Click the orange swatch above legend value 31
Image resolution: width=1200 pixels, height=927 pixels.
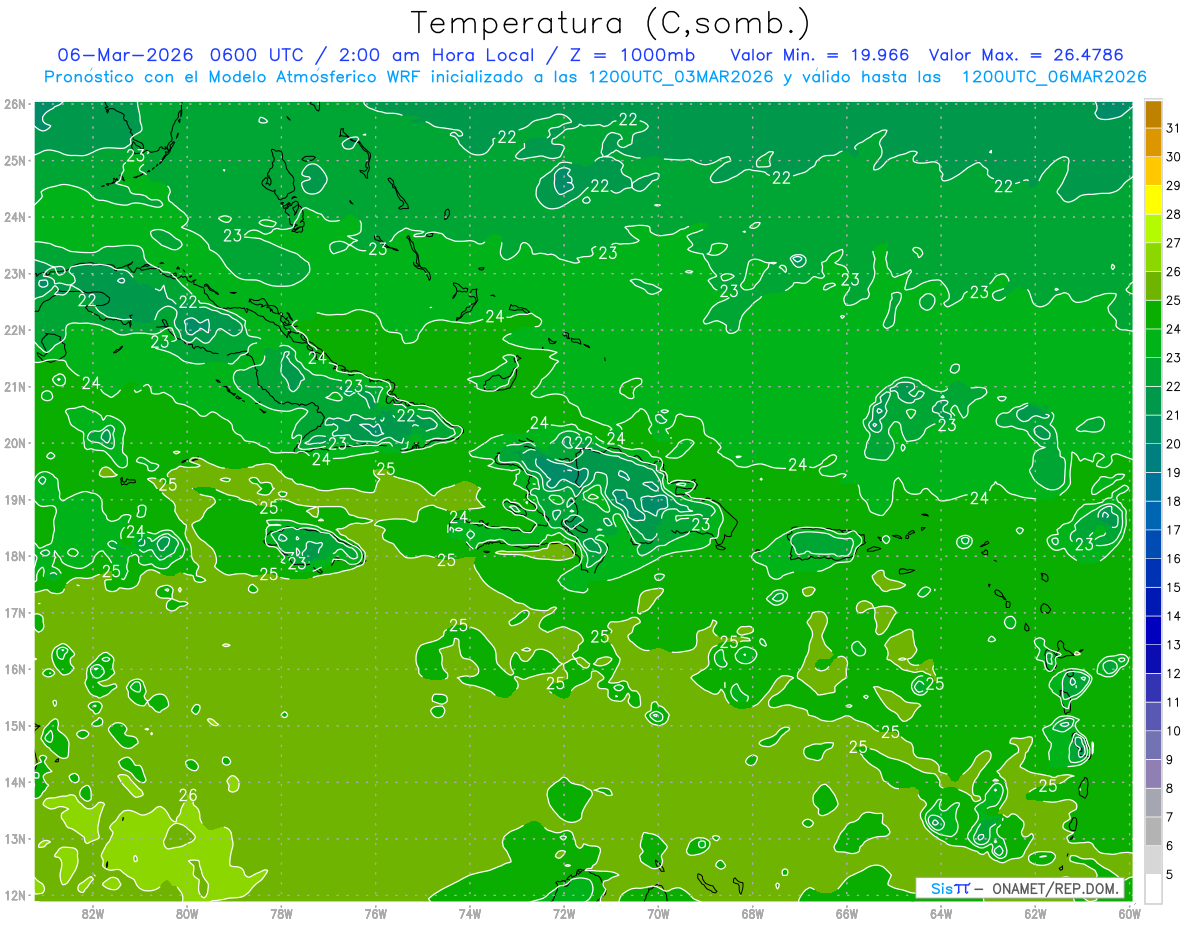[1153, 113]
